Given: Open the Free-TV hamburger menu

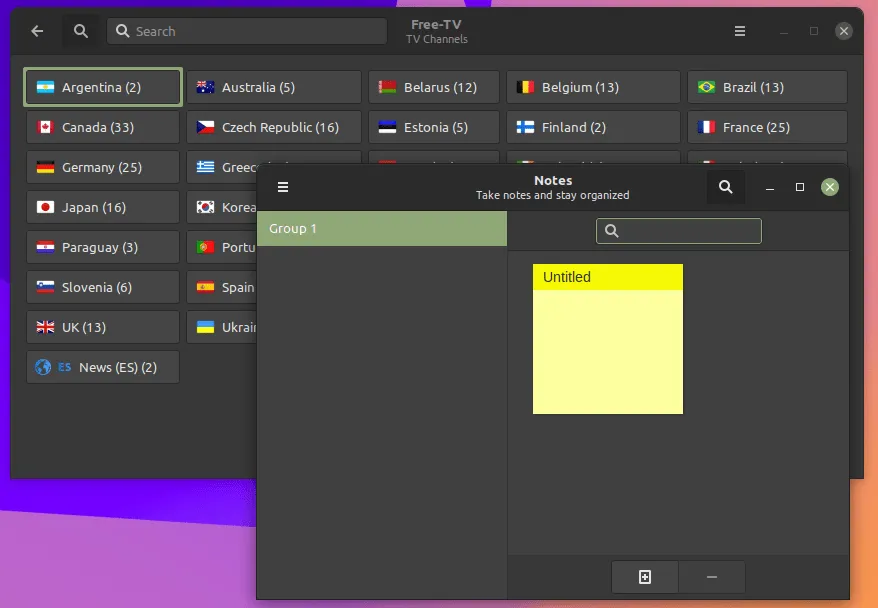Looking at the screenshot, I should click(x=740, y=31).
